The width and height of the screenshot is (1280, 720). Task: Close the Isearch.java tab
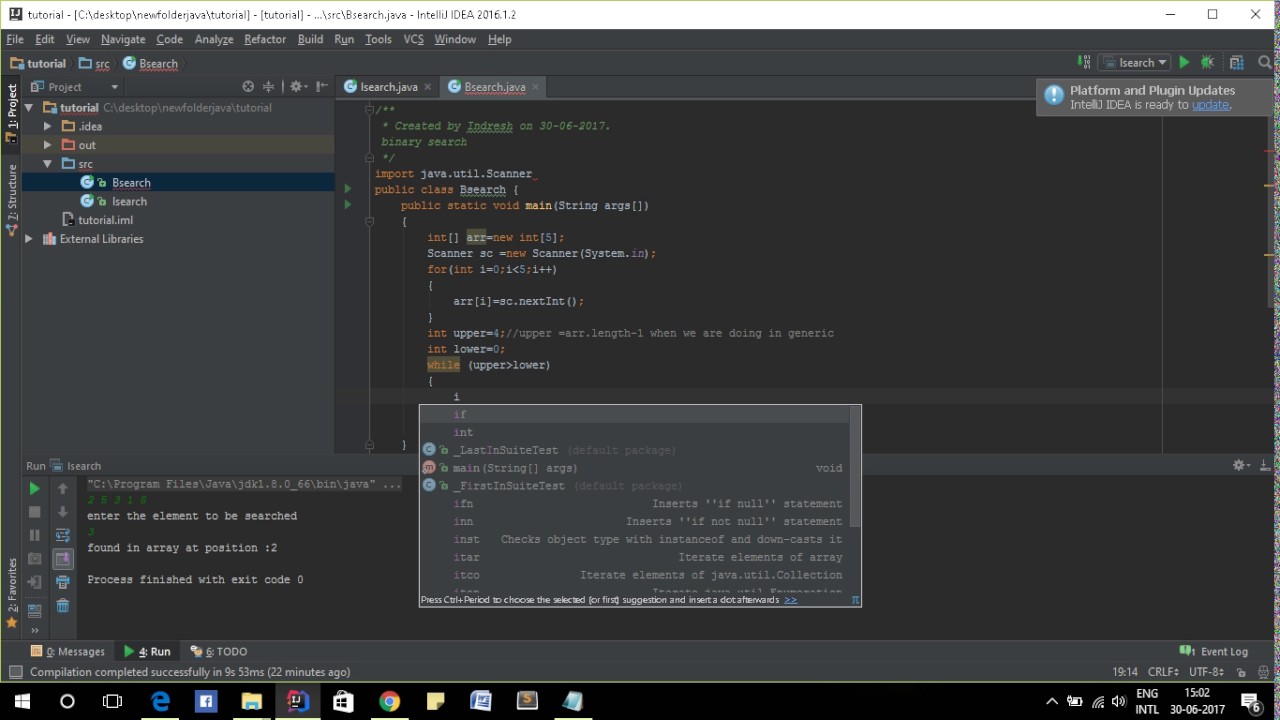click(x=428, y=87)
